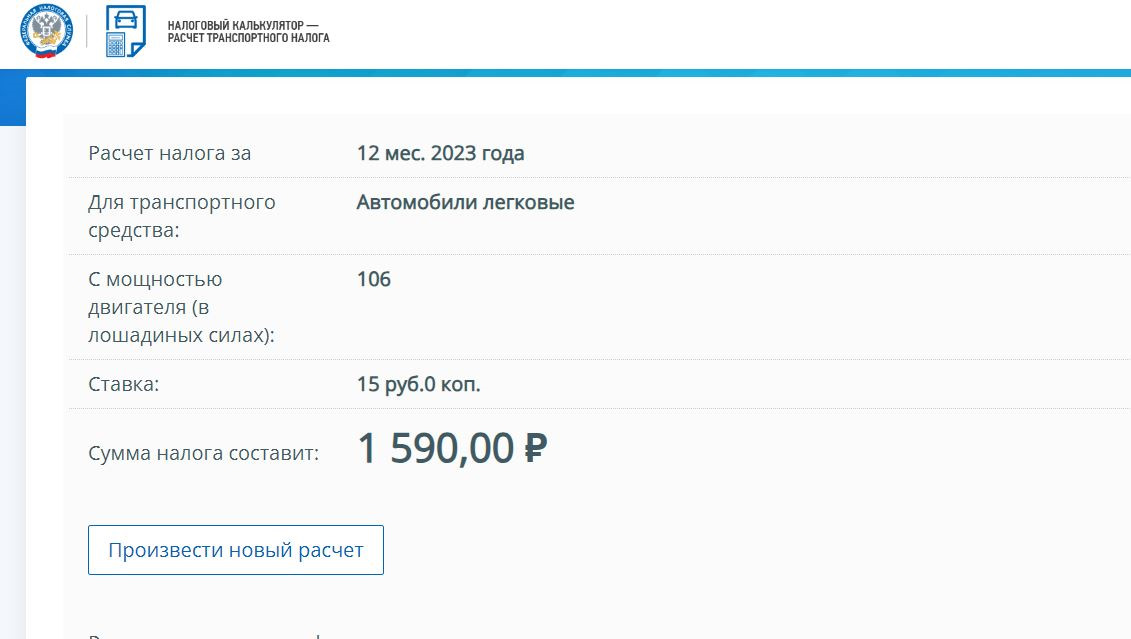Click the "С мощностью двигателя" label
Viewport: 1131px width, 639px height.
coord(181,307)
